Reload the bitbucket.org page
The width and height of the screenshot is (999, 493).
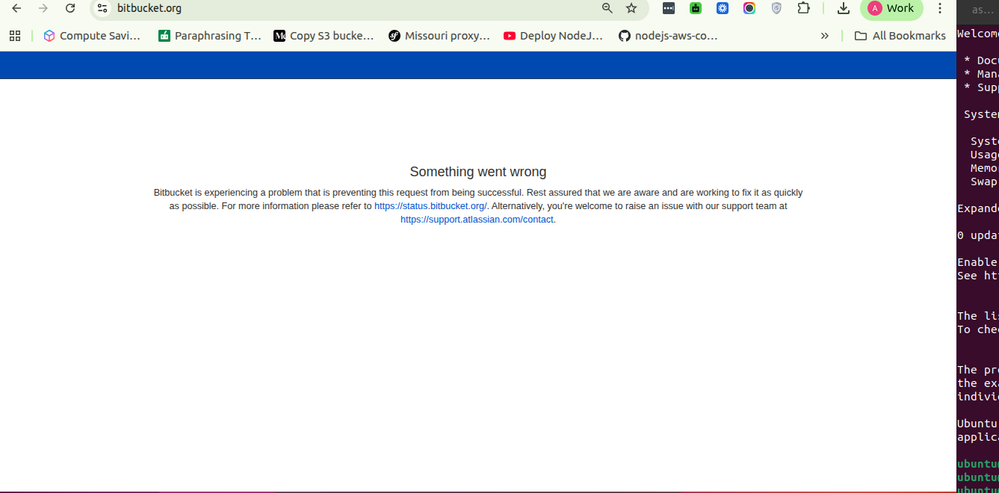click(71, 8)
